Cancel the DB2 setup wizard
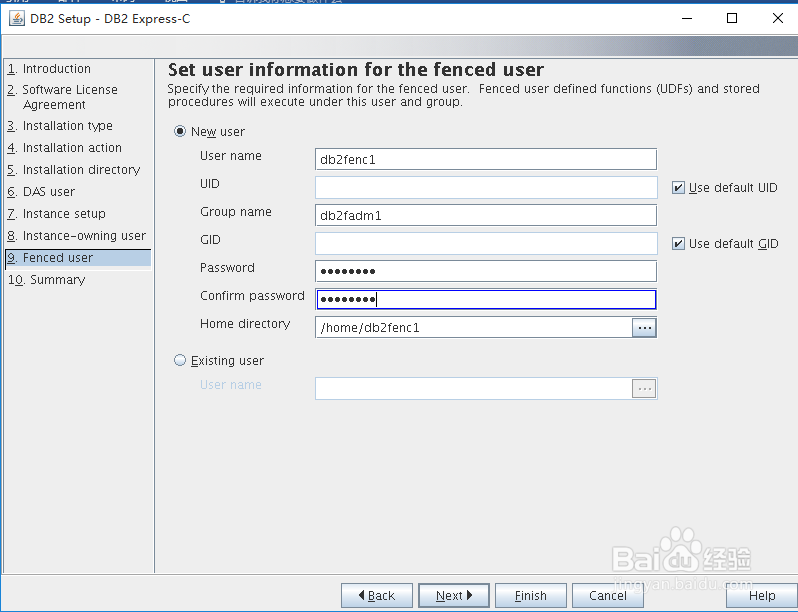This screenshot has width=798, height=612. tap(608, 595)
